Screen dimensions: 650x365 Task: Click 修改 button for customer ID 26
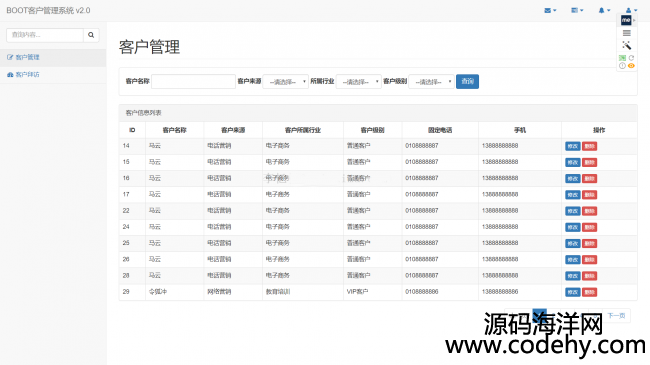pos(572,260)
